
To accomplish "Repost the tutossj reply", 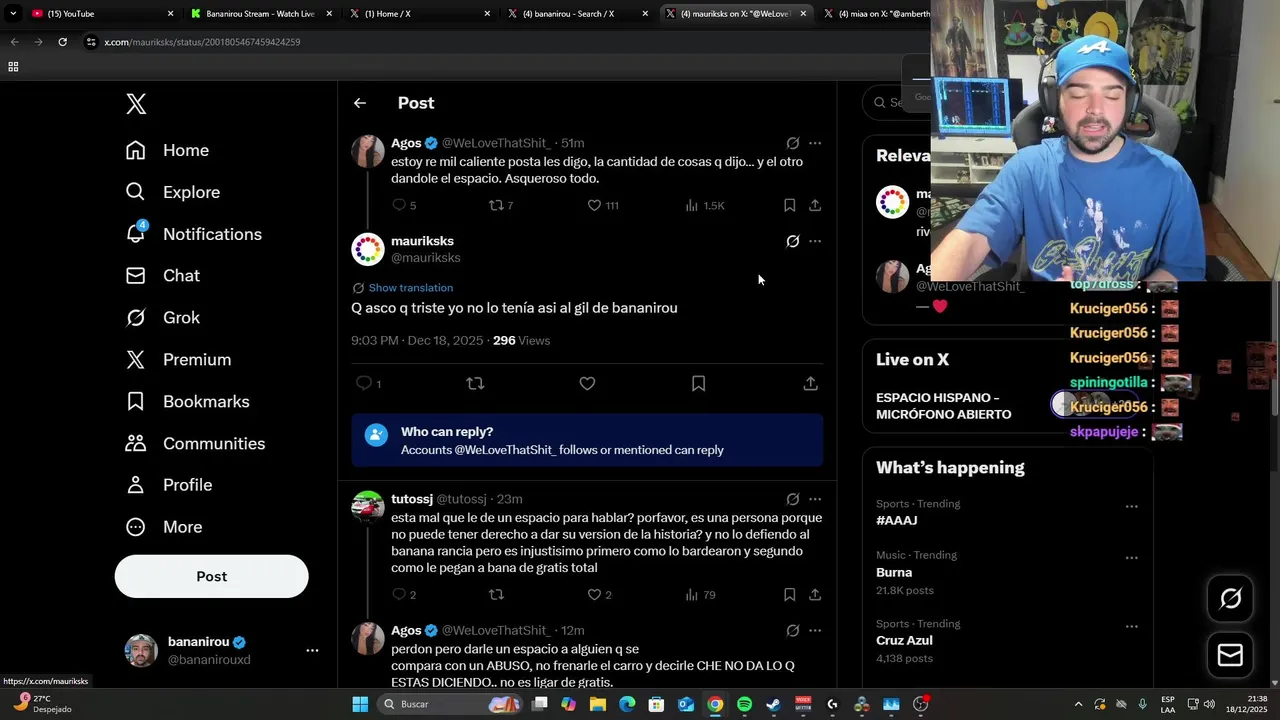I will pos(496,595).
